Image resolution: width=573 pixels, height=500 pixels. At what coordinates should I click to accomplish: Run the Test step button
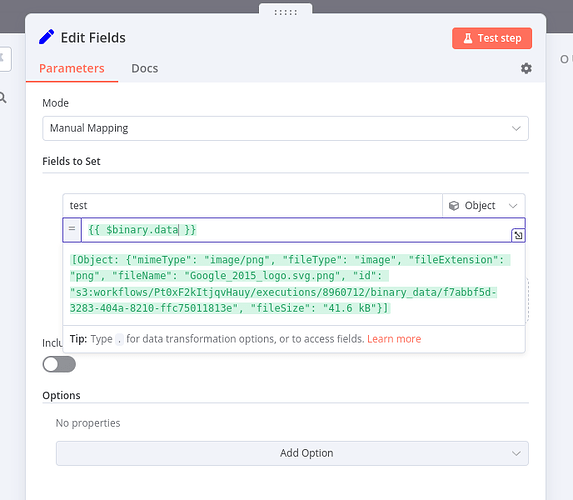(492, 38)
